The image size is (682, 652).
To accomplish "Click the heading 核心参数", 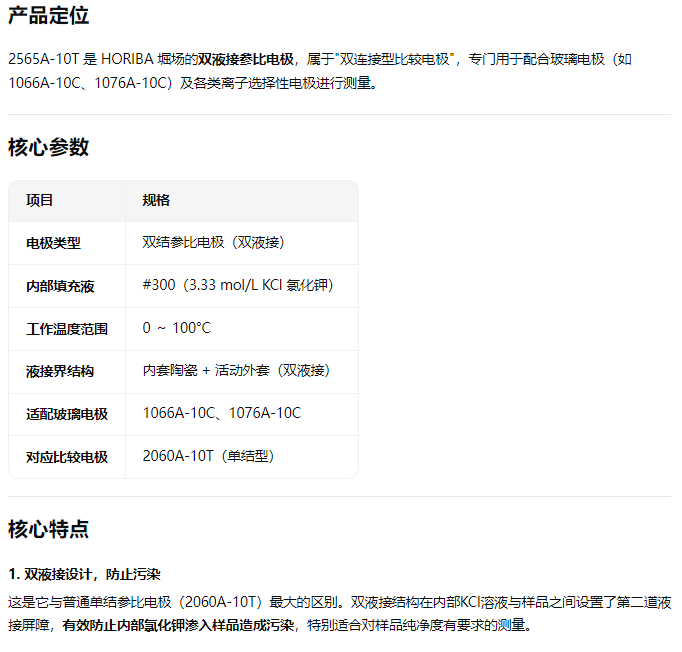I will point(48,147).
